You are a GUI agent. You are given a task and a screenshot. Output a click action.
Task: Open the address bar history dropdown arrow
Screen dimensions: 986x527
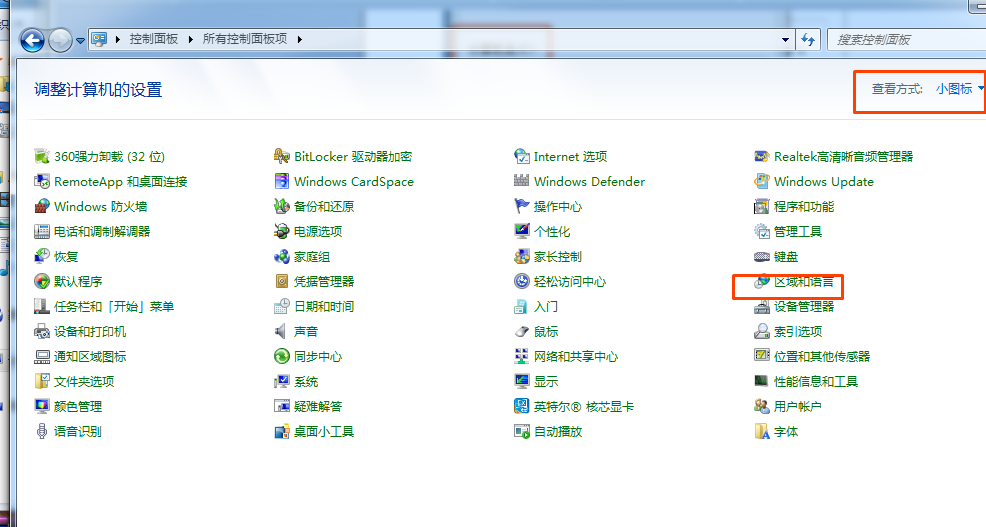(x=786, y=39)
